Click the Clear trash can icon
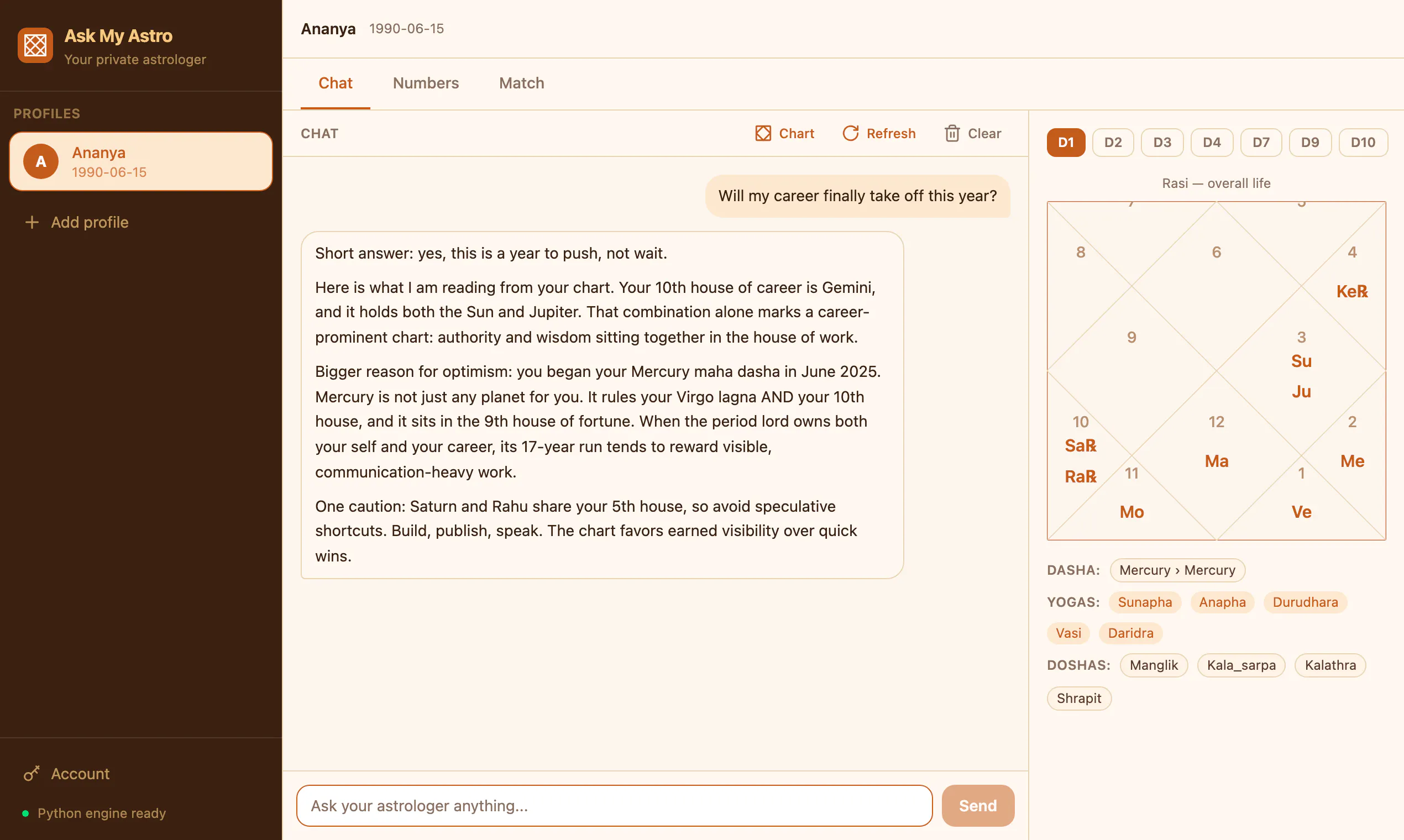The height and width of the screenshot is (840, 1404). click(x=952, y=134)
